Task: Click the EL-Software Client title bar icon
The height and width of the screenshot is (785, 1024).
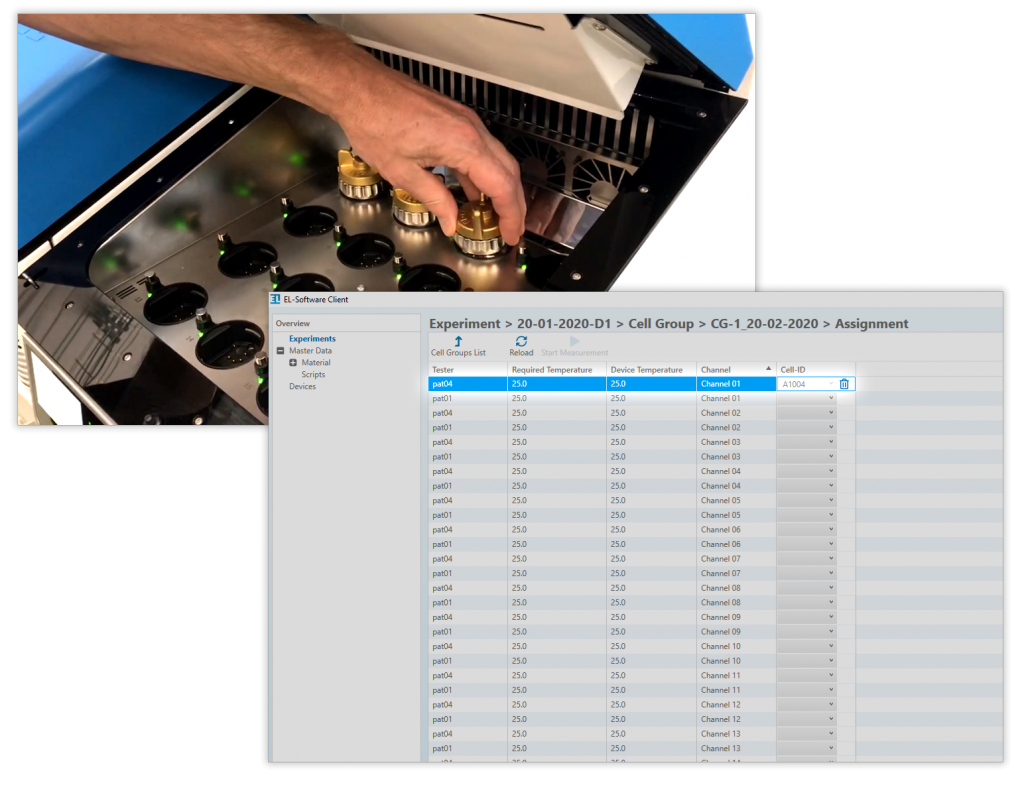Action: point(276,297)
